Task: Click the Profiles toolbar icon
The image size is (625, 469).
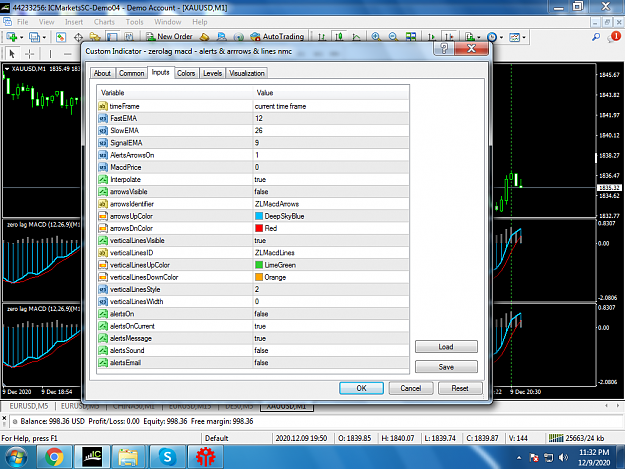Action: (x=34, y=37)
